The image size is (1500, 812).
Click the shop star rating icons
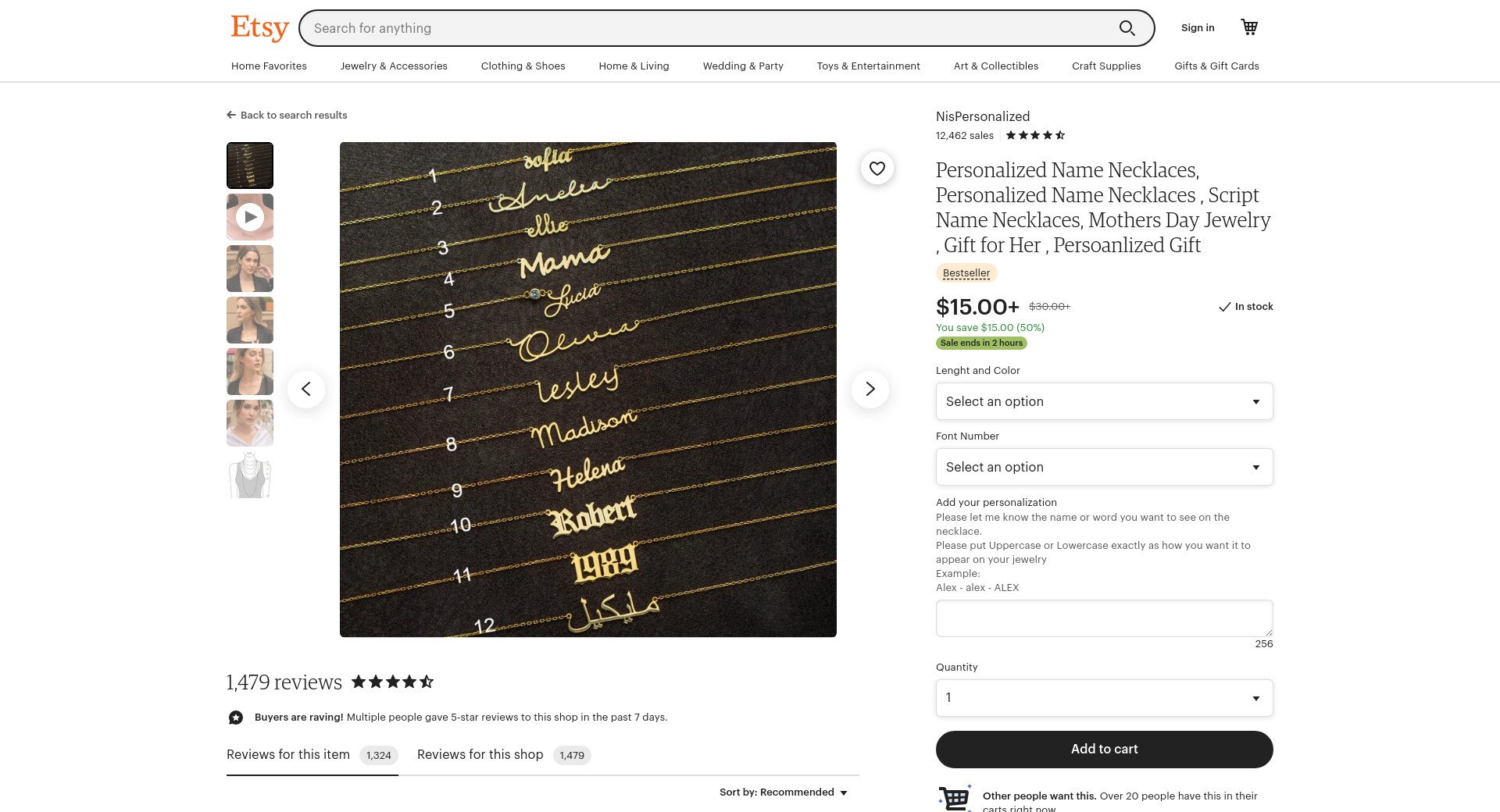click(1035, 135)
